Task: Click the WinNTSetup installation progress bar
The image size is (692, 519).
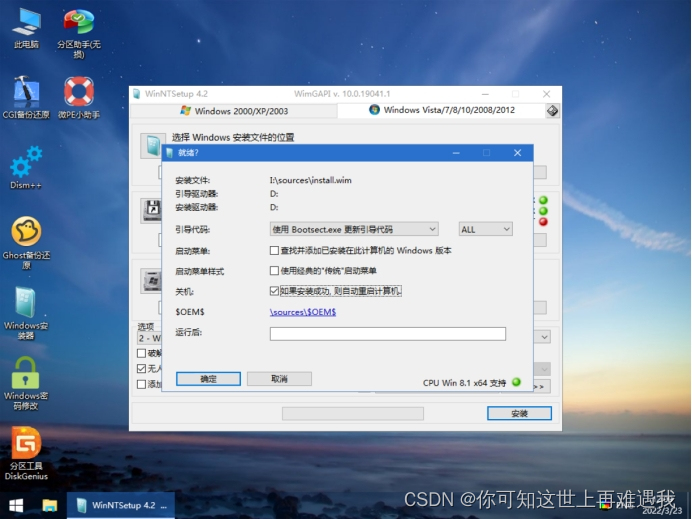Action: pyautogui.click(x=353, y=414)
